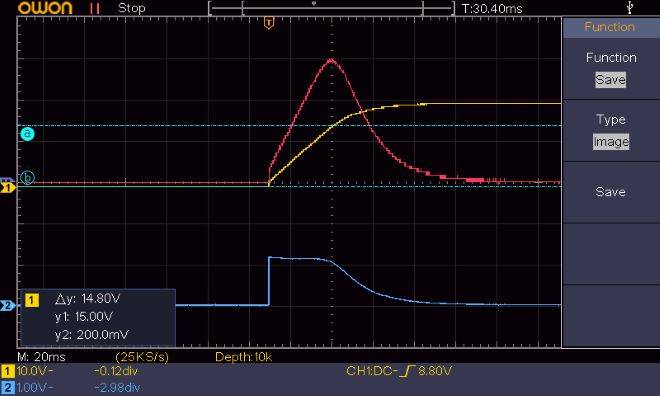Click the Stop status label
660x396 pixels.
(x=131, y=8)
